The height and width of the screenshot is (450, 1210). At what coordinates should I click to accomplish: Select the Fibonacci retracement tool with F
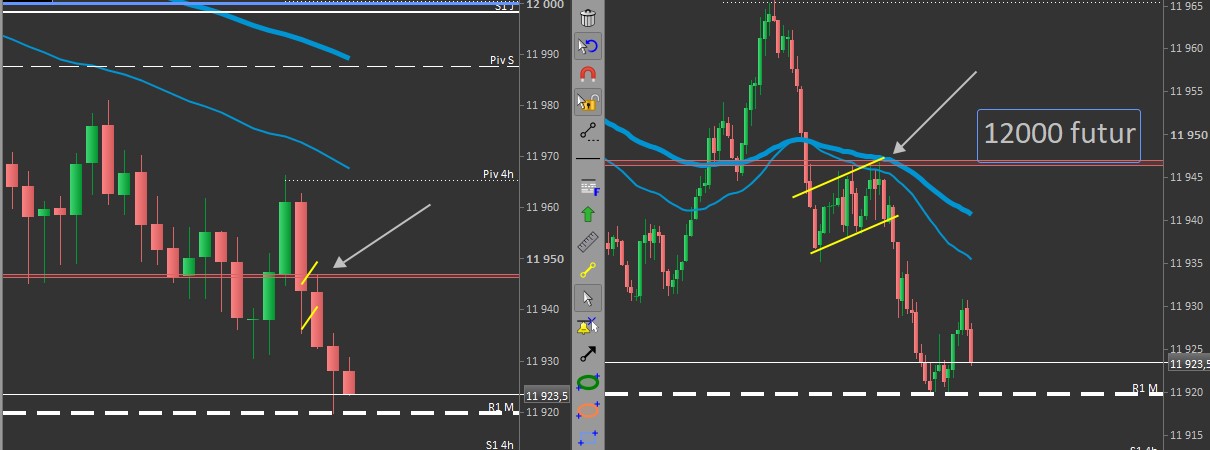point(588,186)
